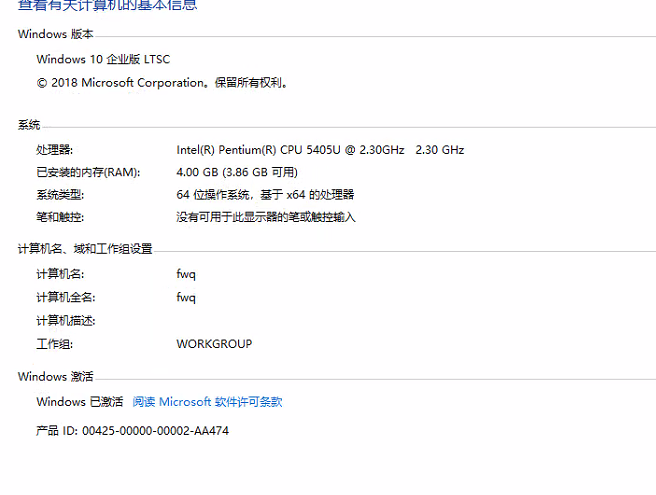Click the Windows 已激活 status text

pyautogui.click(x=79, y=402)
